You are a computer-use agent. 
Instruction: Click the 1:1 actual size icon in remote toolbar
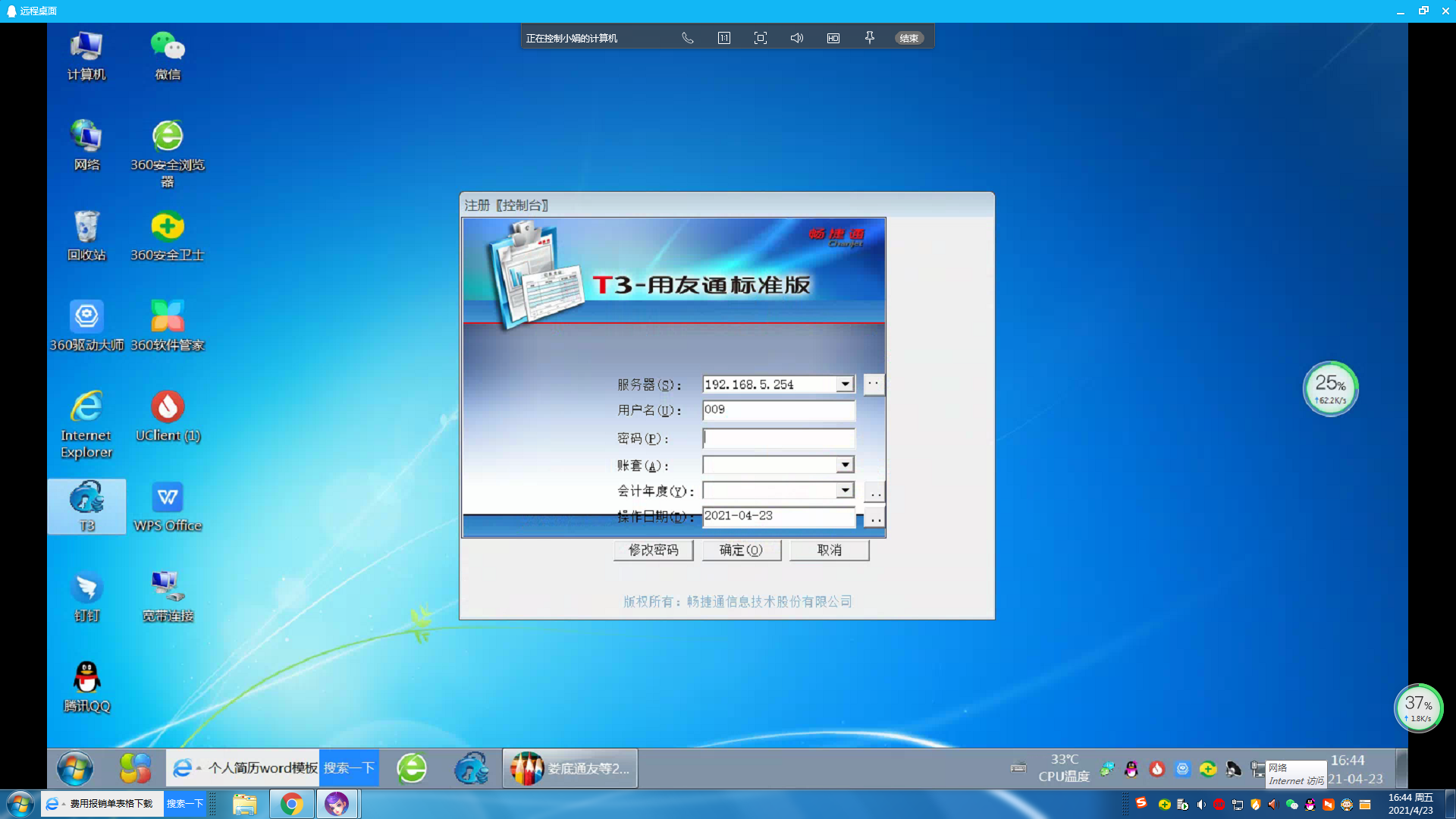pos(724,38)
